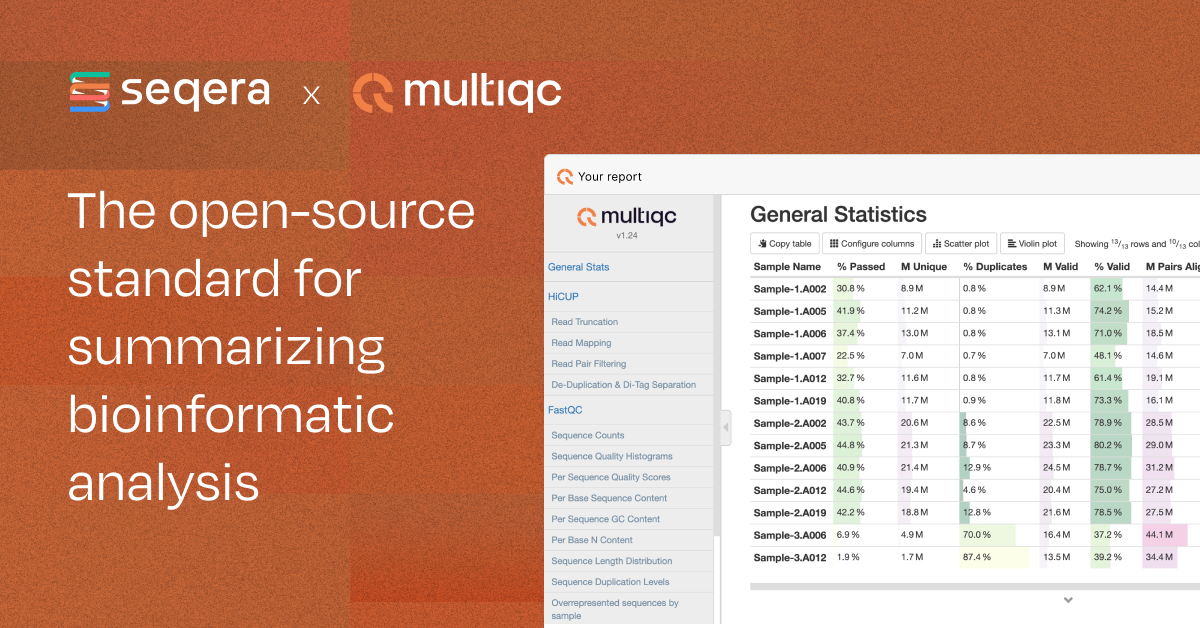The width and height of the screenshot is (1200, 628).
Task: Copy the table with Copy table button
Action: coord(785,243)
